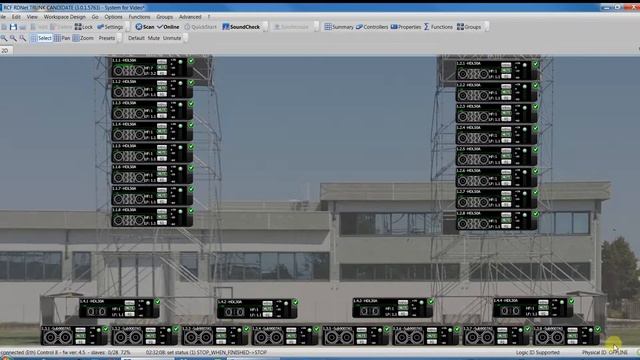Open the Groups panel from toolbar

pyautogui.click(x=469, y=27)
